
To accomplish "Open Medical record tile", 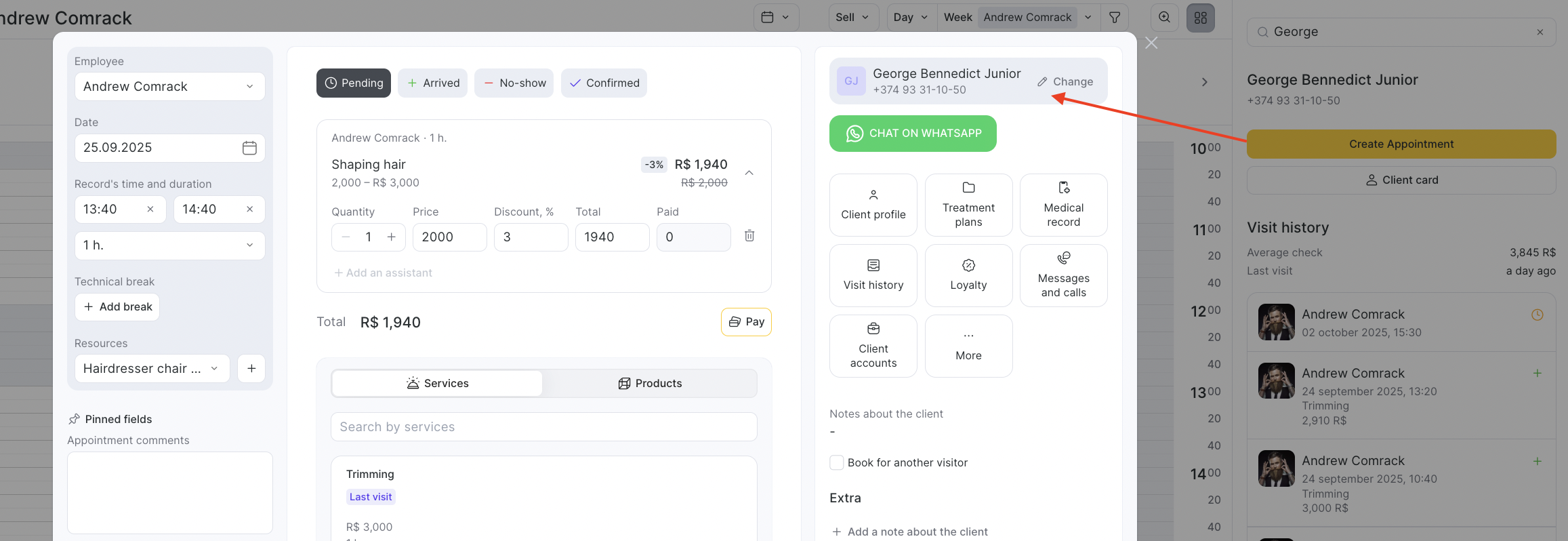I will click(1063, 205).
